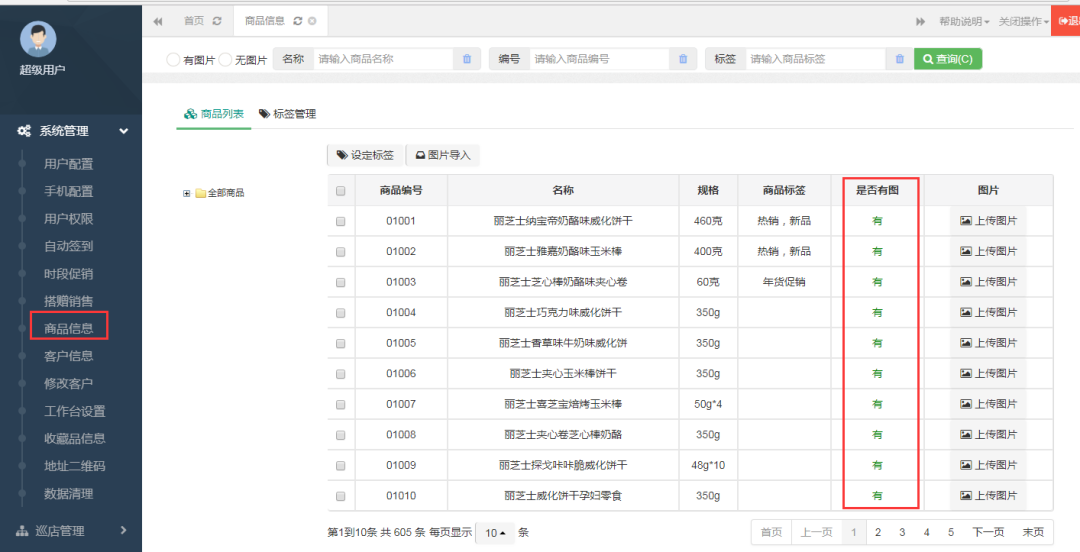Screen dimensions: 1080x552
Task: Upload image for product 01007
Action: [988, 404]
